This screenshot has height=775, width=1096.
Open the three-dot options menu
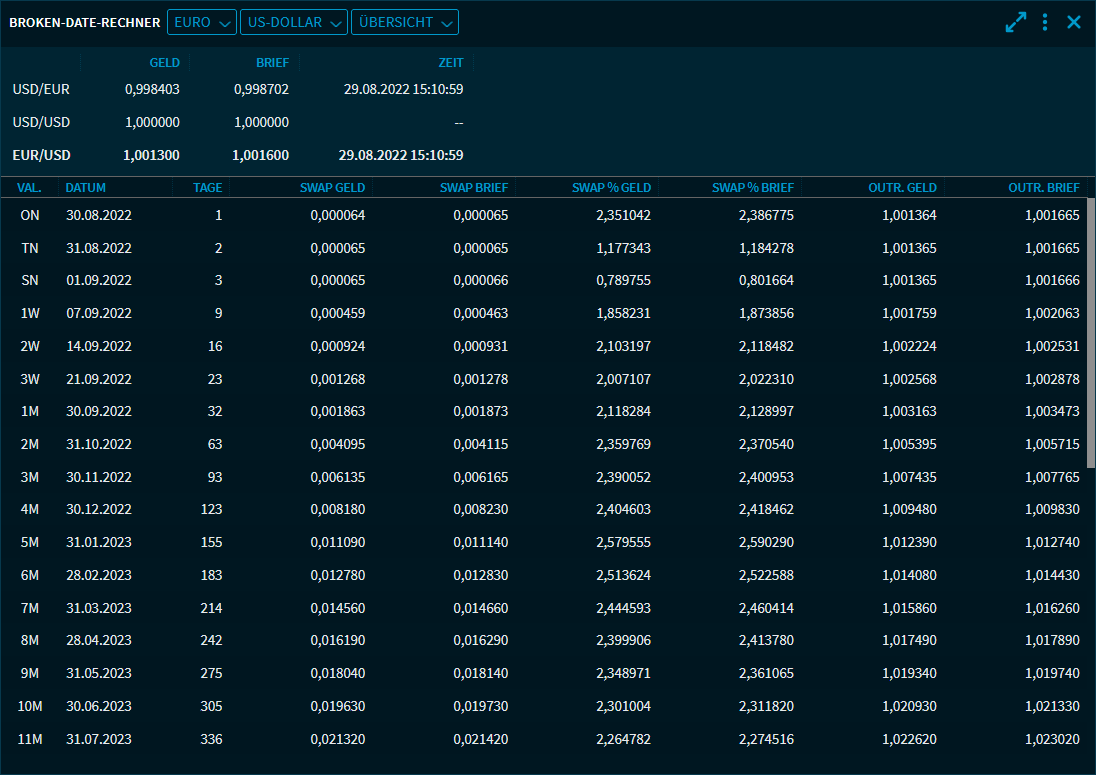(x=1045, y=22)
